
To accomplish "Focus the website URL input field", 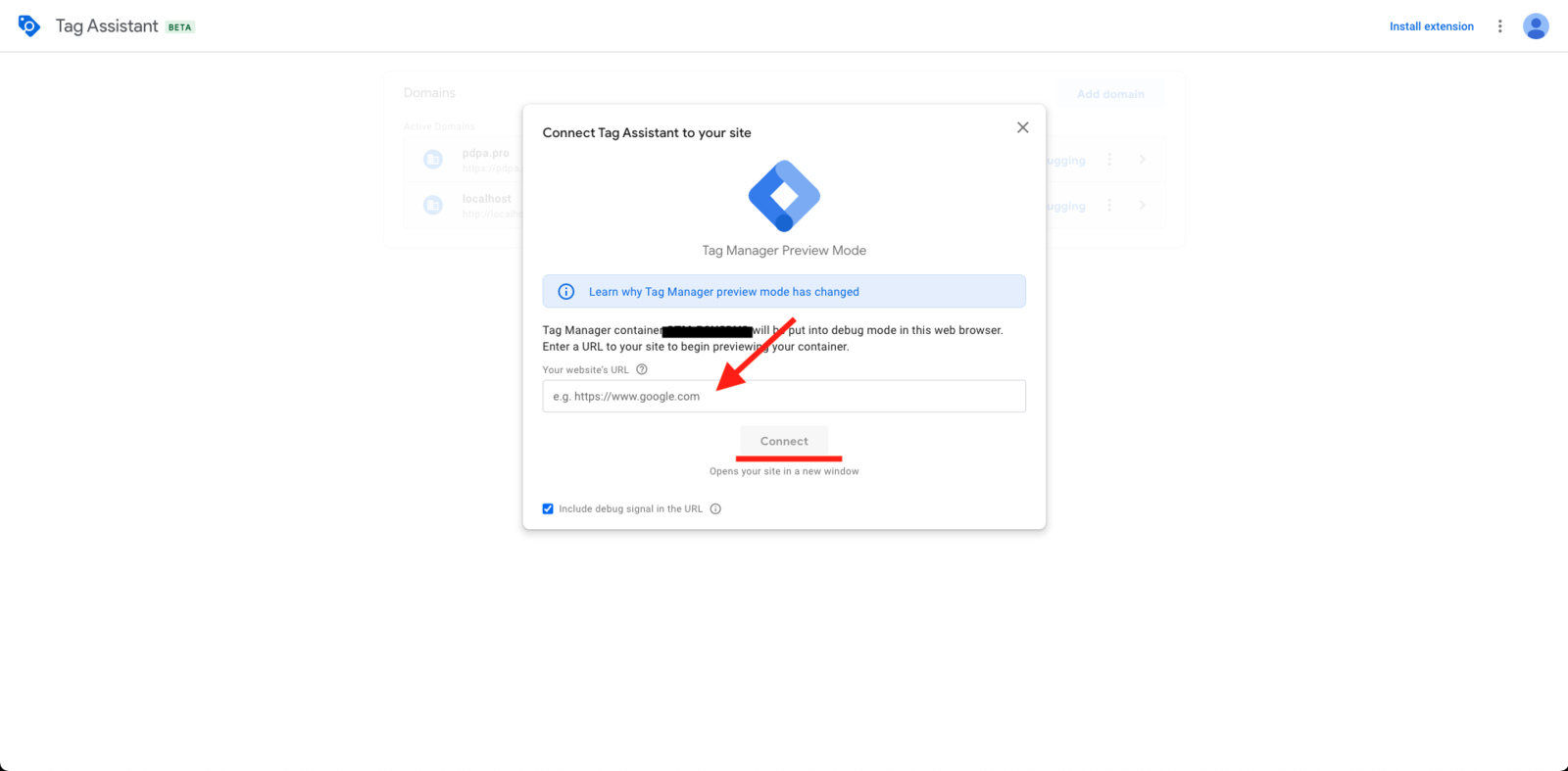I will coord(784,396).
